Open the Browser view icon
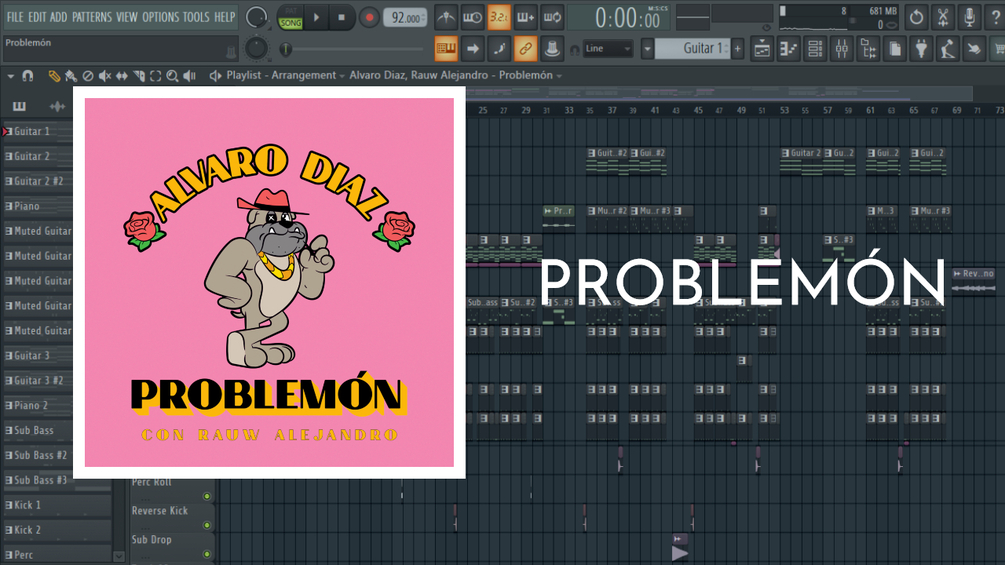1005x565 pixels. 868,49
